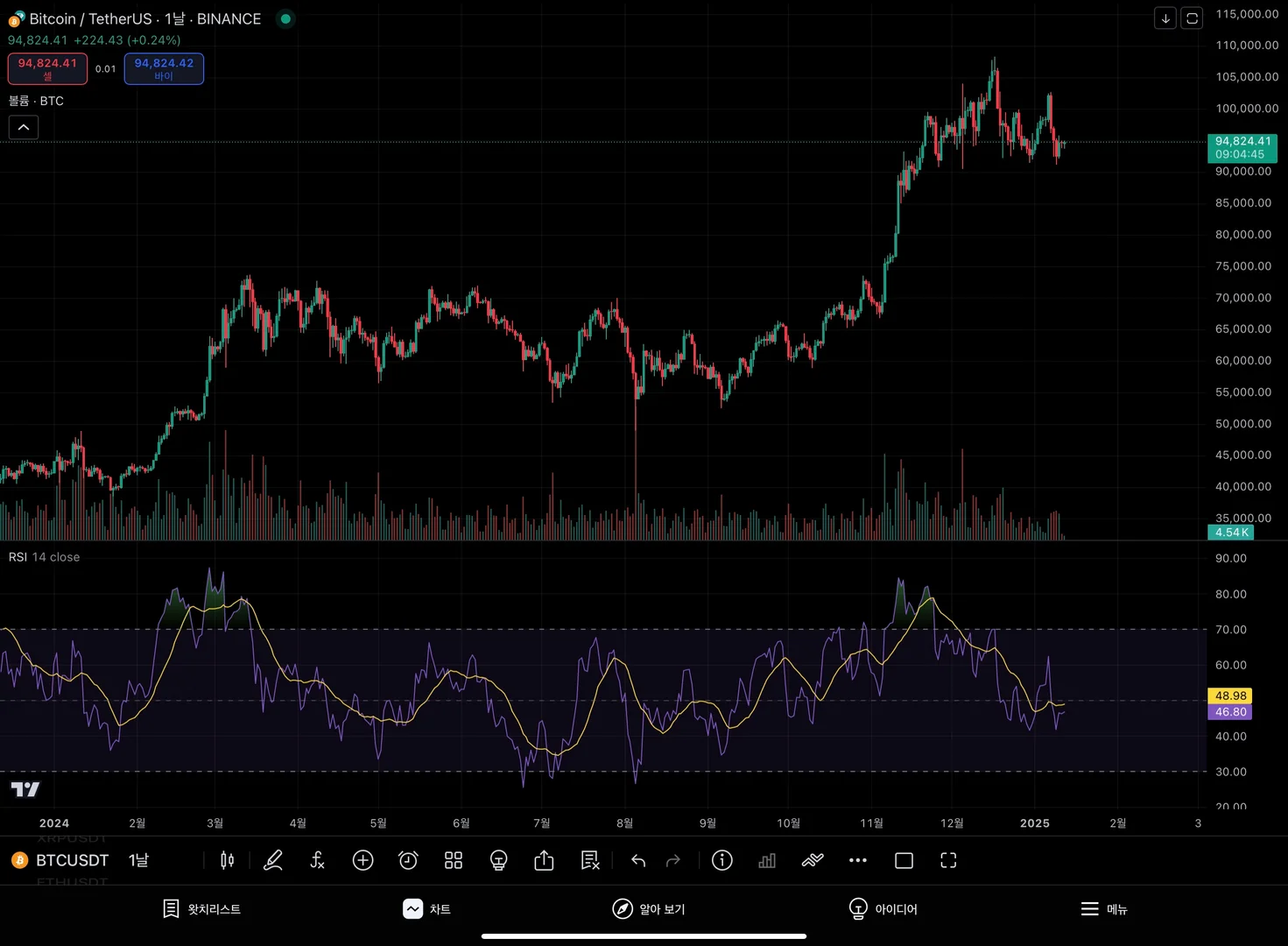Toggle the green market status indicator
This screenshot has width=1288, height=946.
pyautogui.click(x=285, y=18)
